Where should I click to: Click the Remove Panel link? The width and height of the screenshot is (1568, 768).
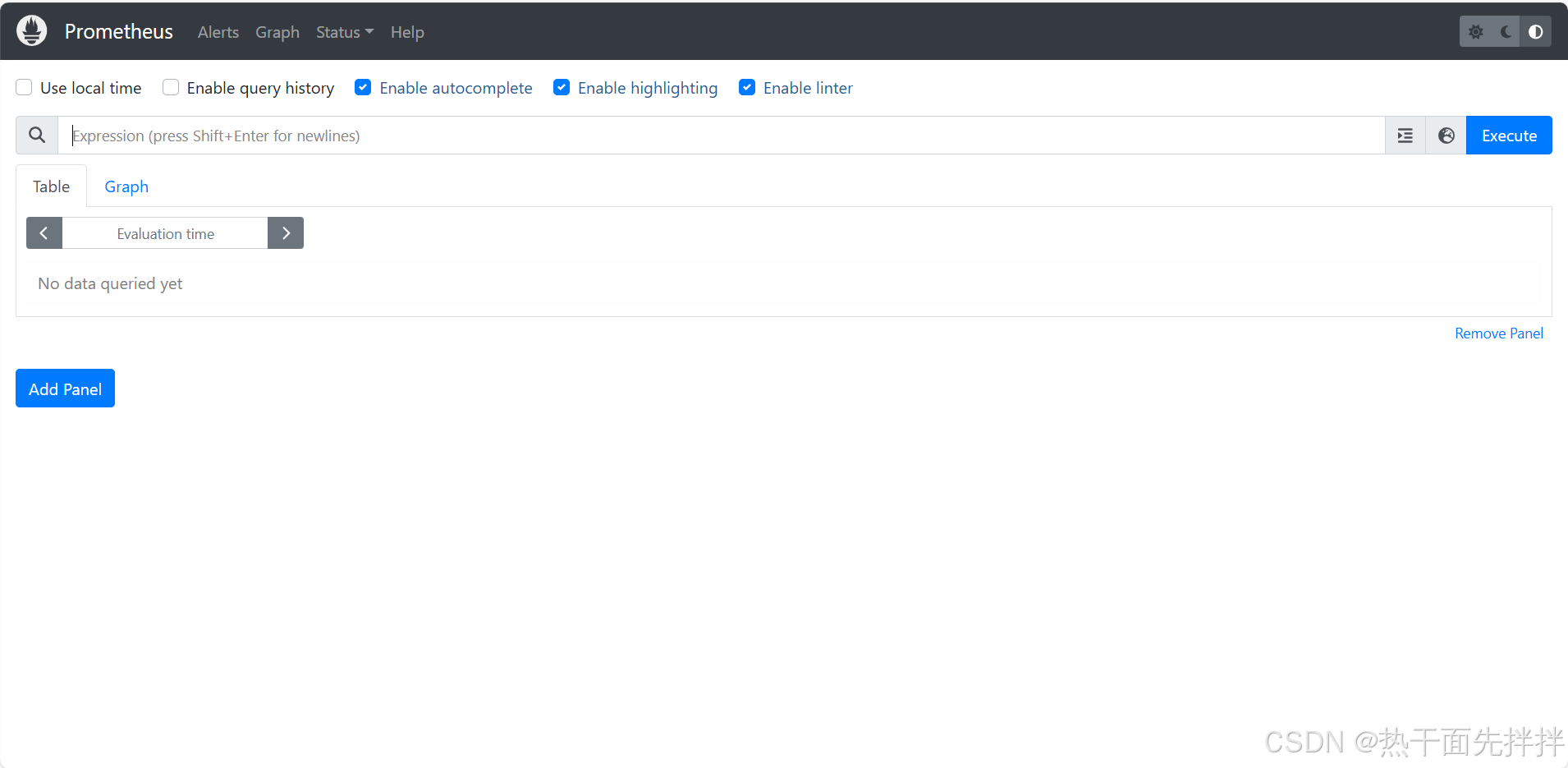point(1499,333)
